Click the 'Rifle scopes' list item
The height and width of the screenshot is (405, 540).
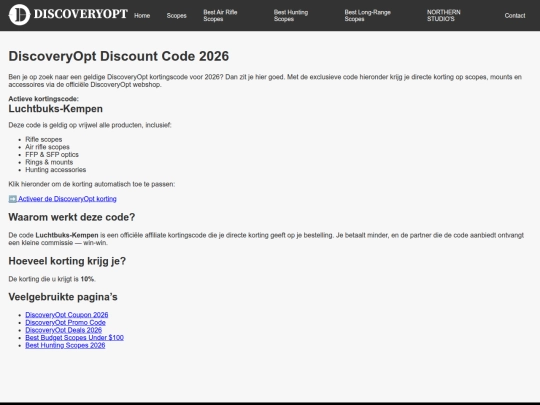coord(44,139)
